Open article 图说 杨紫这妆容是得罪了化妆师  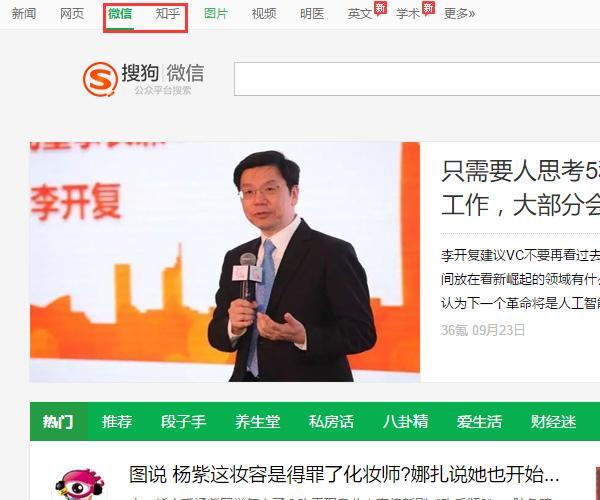(344, 475)
